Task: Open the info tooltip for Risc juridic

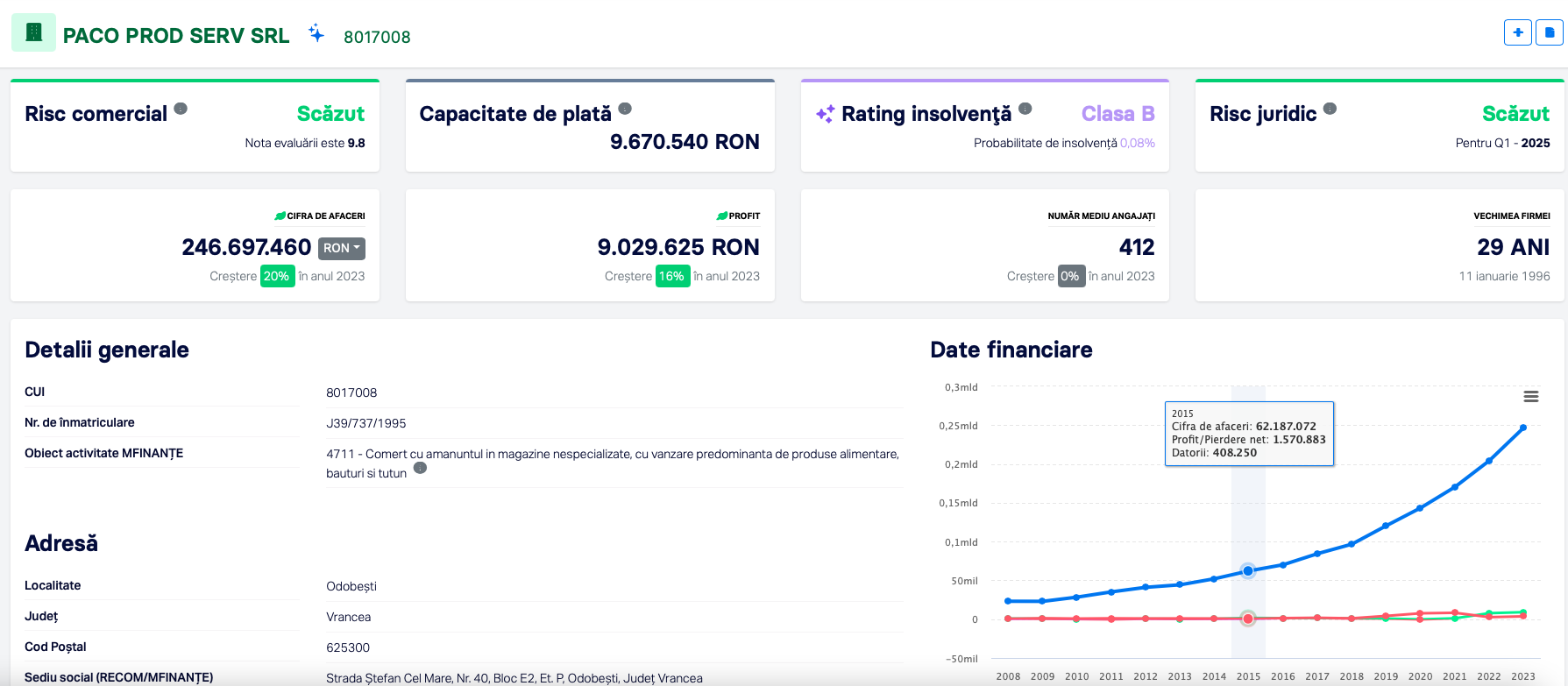Action: [x=1330, y=109]
